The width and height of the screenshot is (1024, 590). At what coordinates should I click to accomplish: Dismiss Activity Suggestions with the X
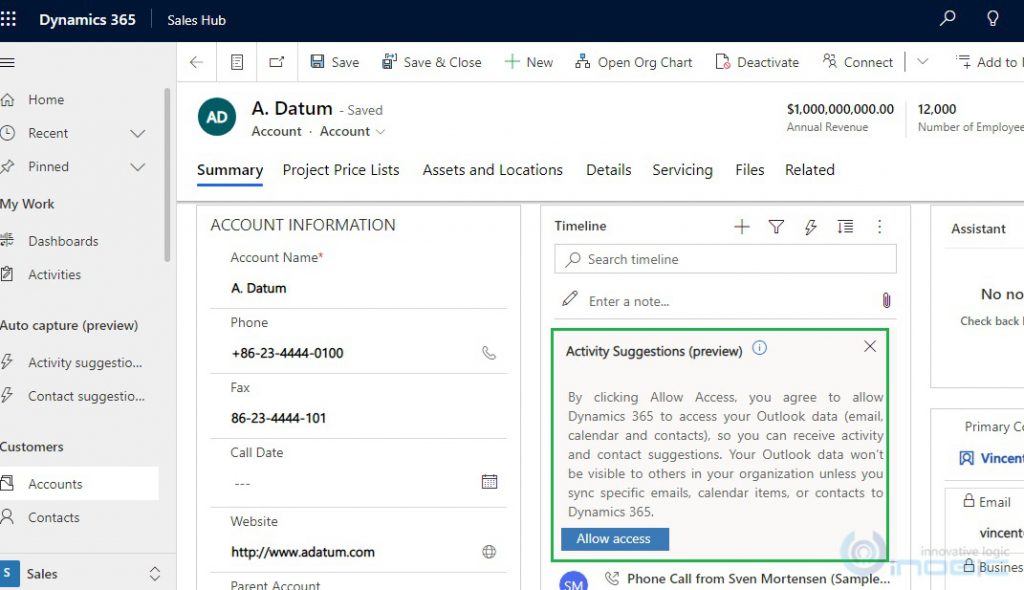tap(869, 347)
